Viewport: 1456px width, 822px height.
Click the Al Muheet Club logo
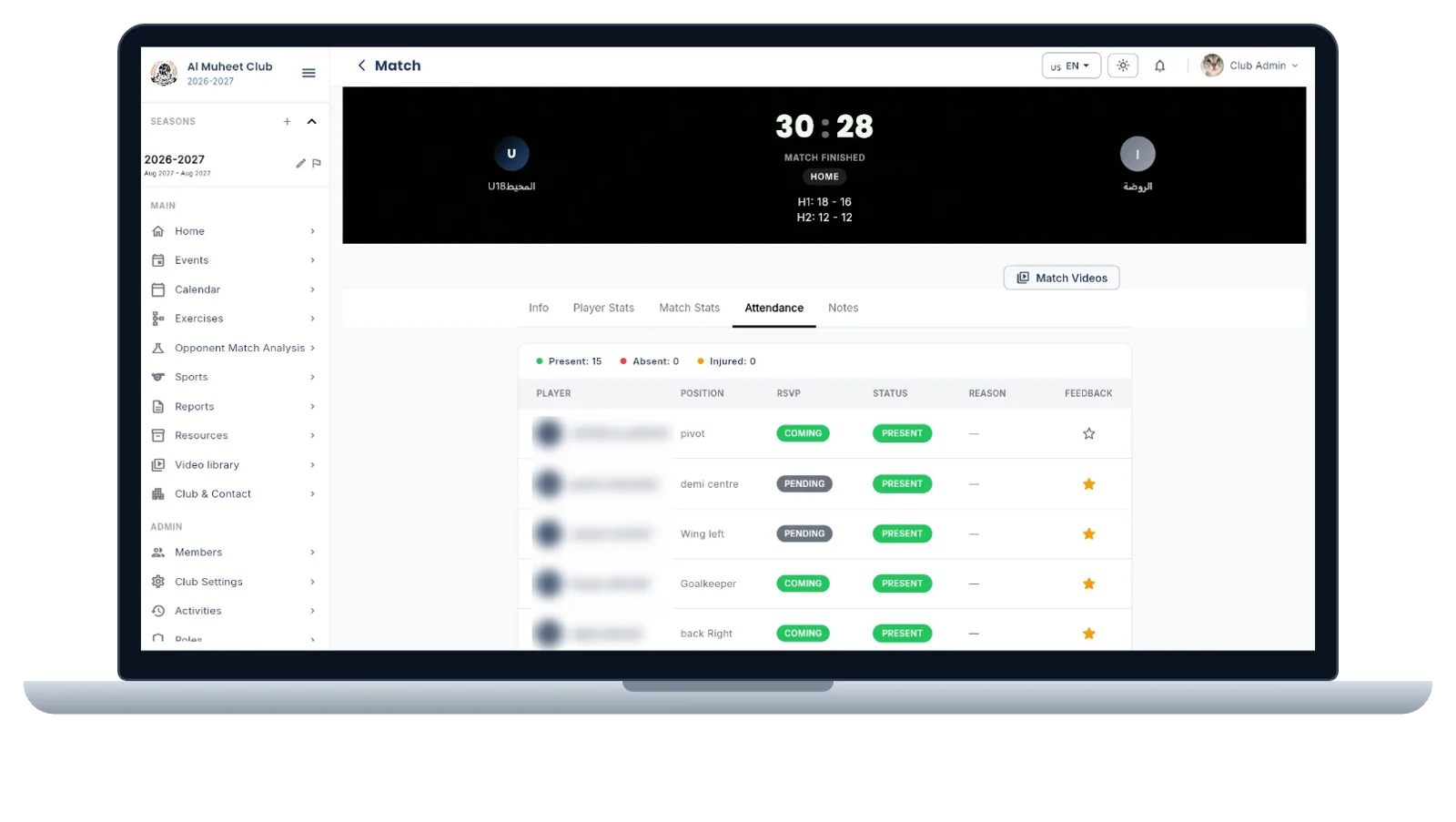point(164,73)
